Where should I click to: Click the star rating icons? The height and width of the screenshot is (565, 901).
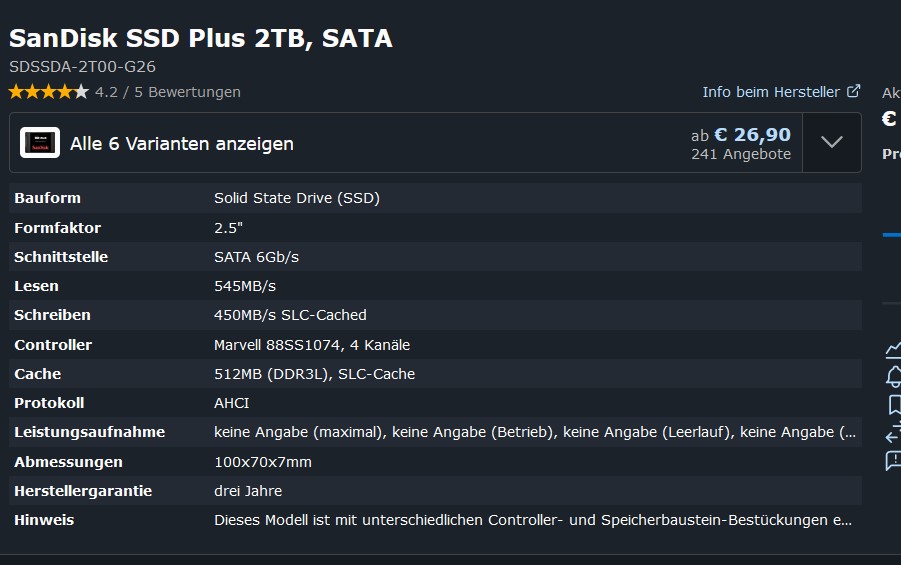(x=48, y=92)
